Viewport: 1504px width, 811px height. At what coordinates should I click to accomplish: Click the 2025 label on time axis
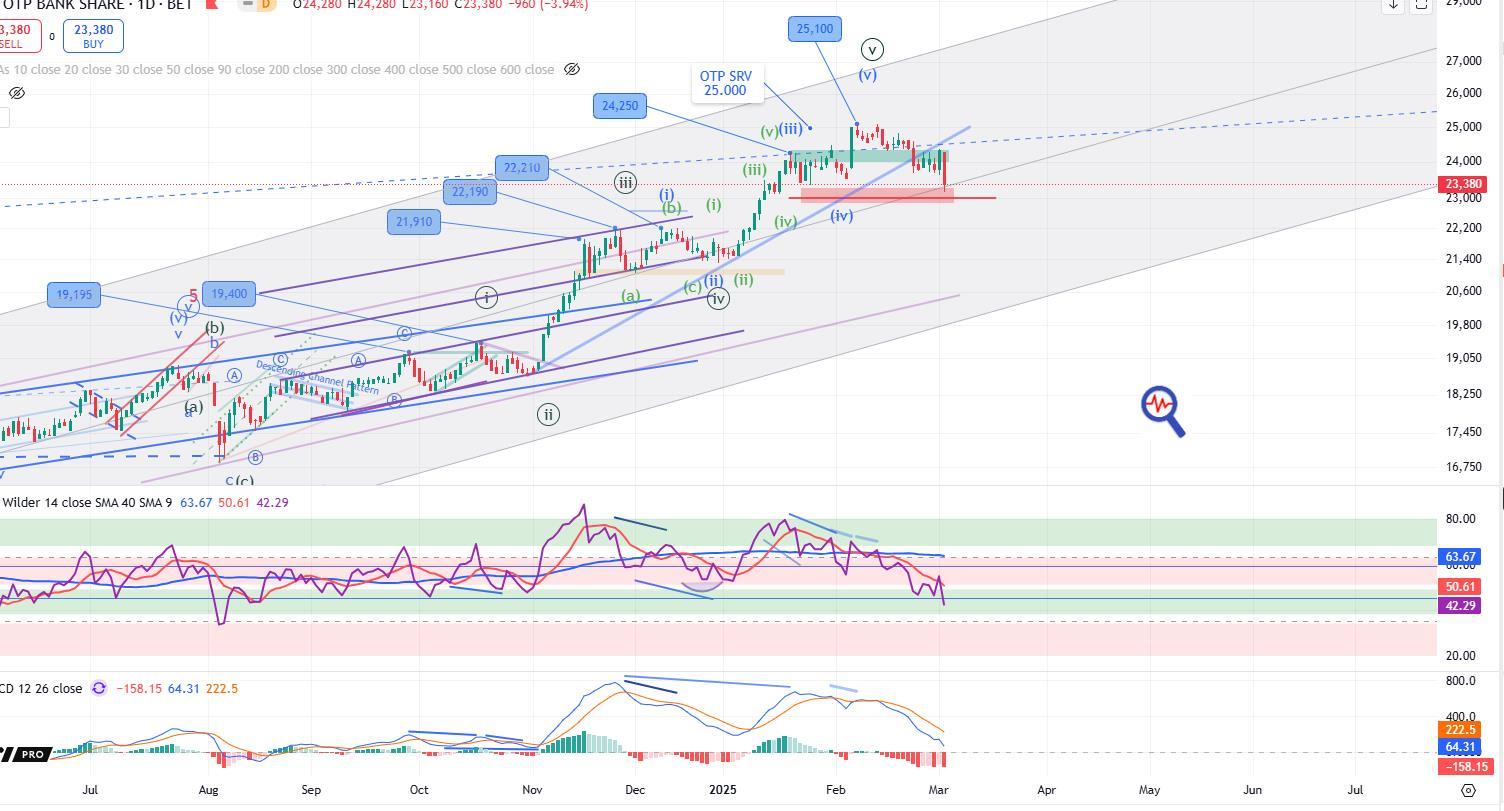[x=722, y=790]
